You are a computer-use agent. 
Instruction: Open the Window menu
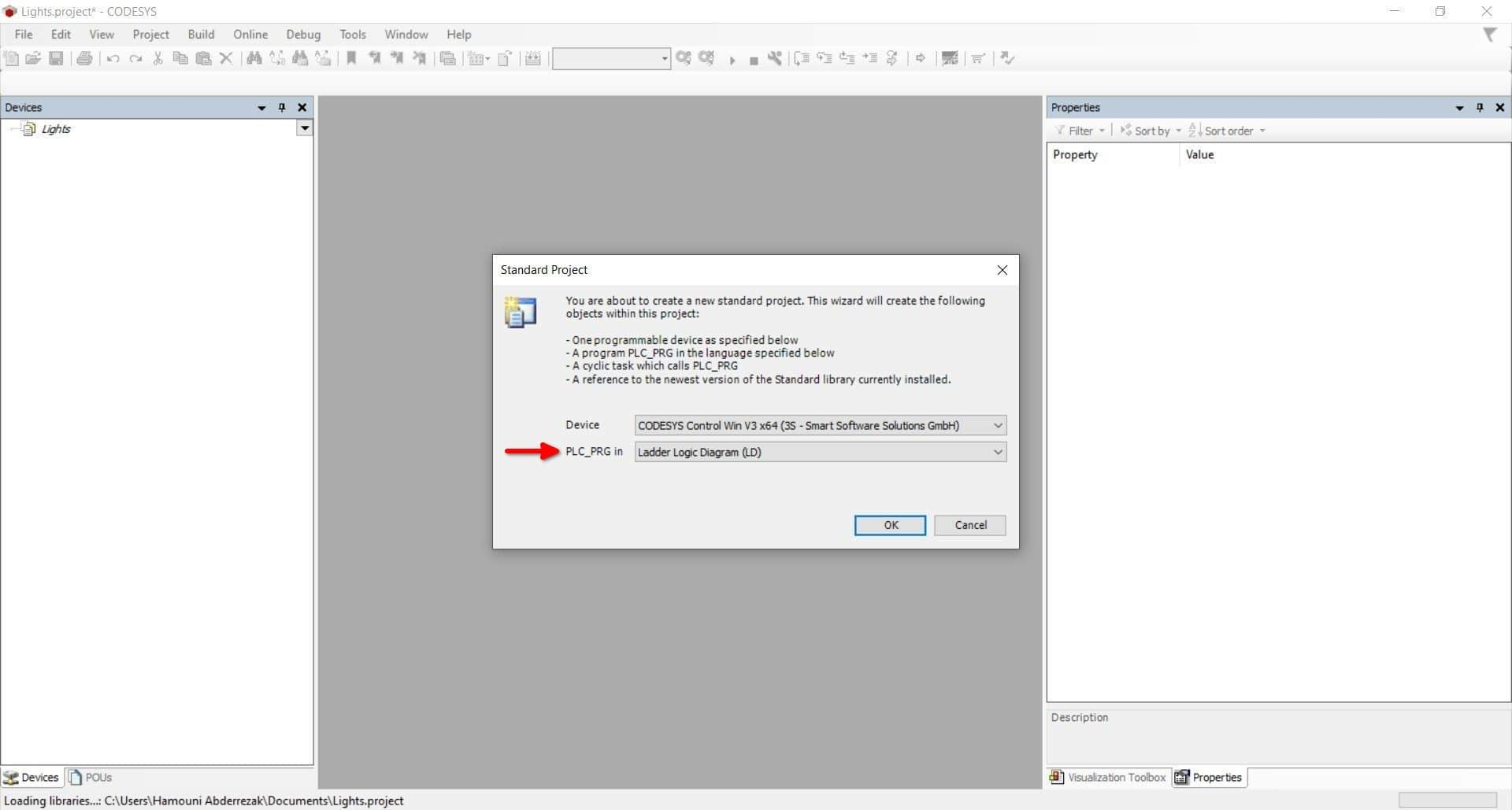(406, 35)
